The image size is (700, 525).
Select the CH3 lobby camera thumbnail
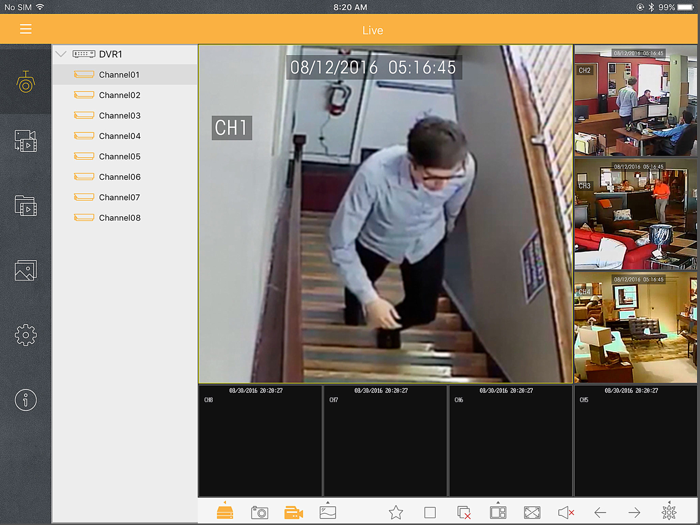[x=636, y=214]
